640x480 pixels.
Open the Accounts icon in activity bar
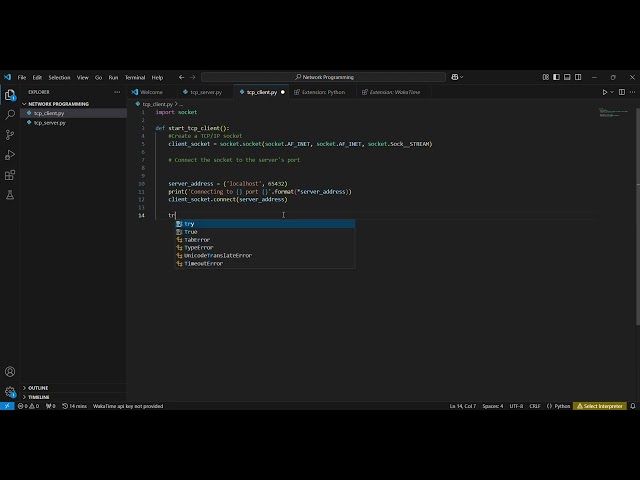click(x=10, y=371)
